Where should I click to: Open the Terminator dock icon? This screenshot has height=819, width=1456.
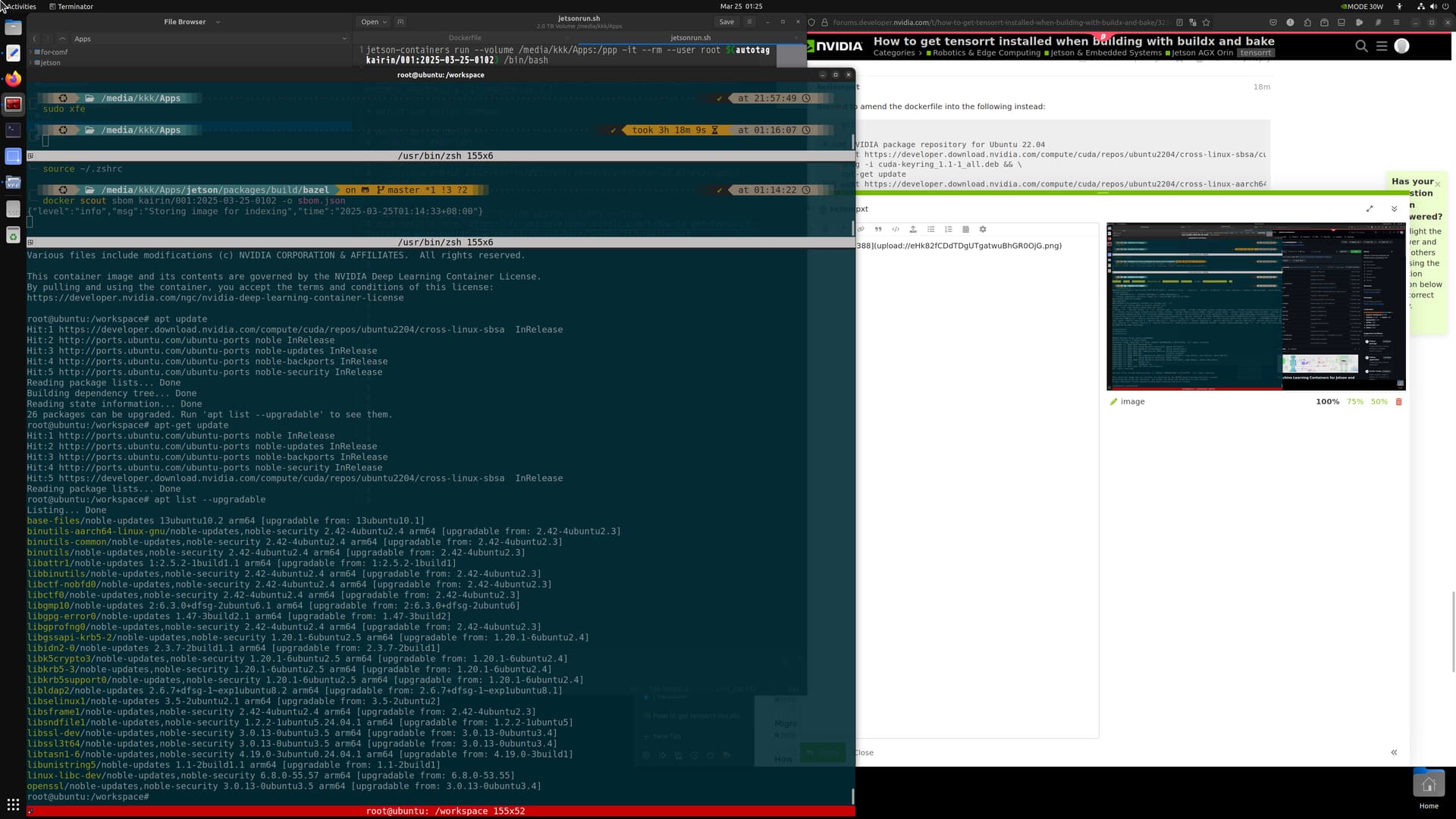[13, 104]
